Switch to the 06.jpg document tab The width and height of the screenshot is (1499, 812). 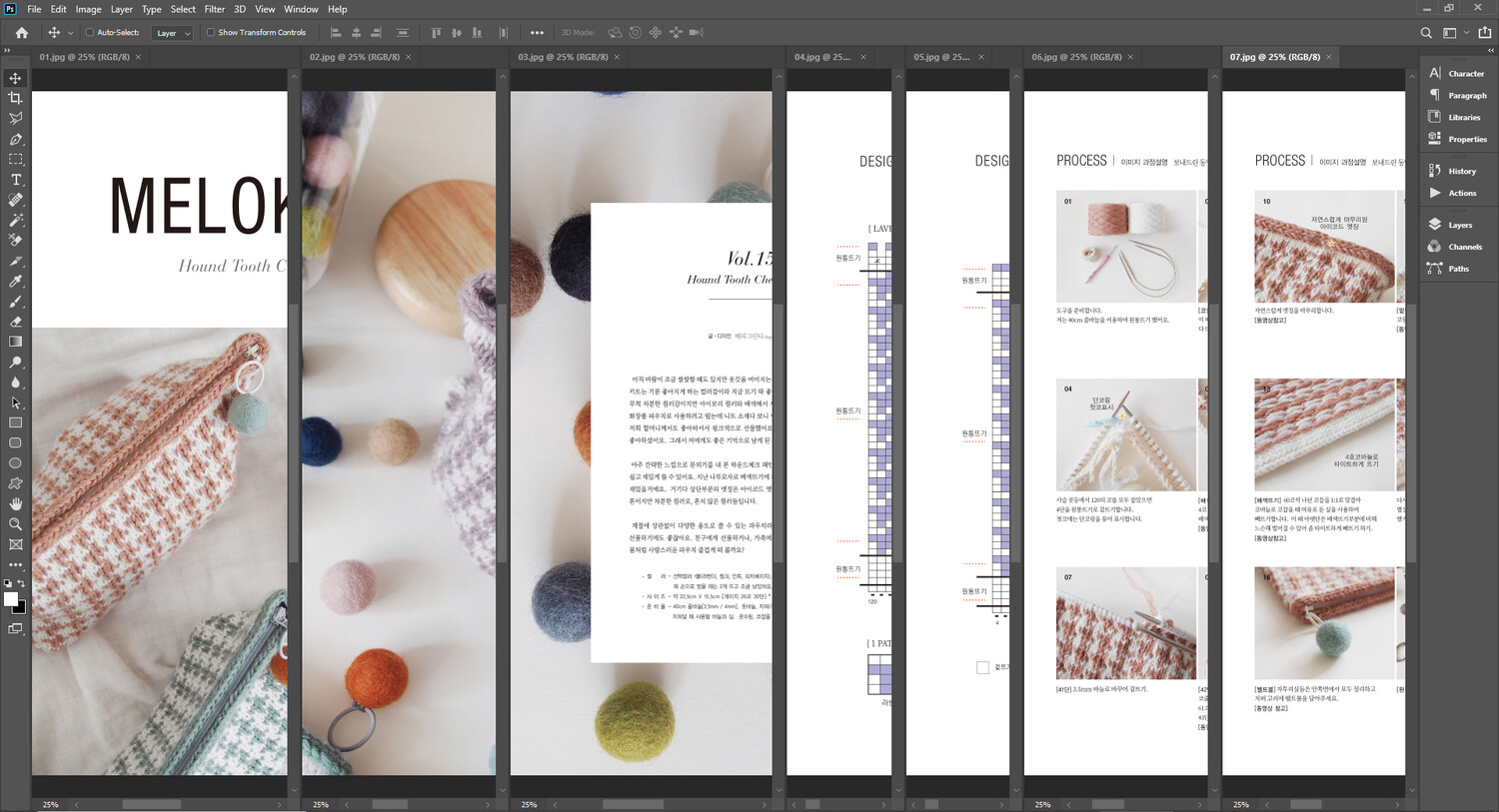point(1076,57)
